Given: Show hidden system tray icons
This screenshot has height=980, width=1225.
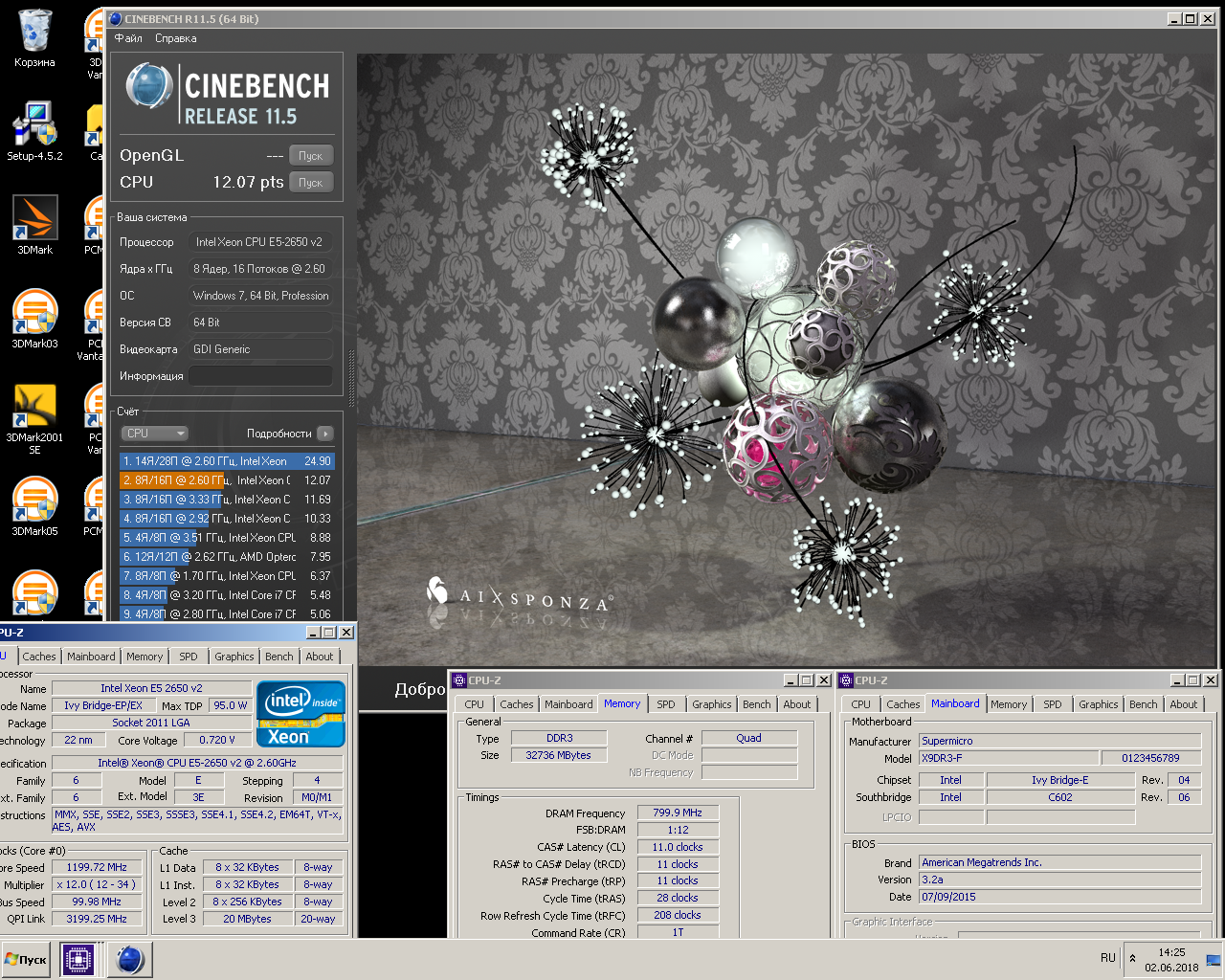Looking at the screenshot, I should coord(1133,958).
